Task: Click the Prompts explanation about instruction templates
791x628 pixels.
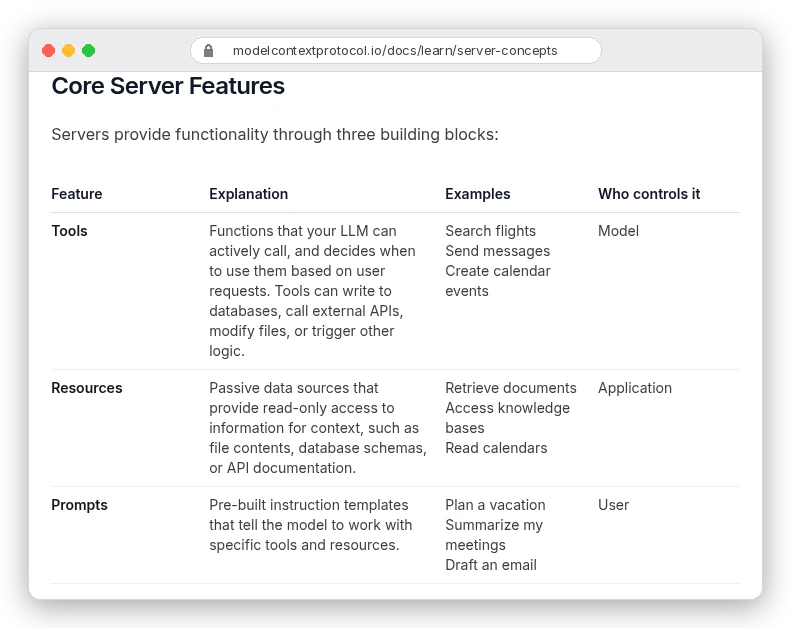Action: tap(311, 525)
